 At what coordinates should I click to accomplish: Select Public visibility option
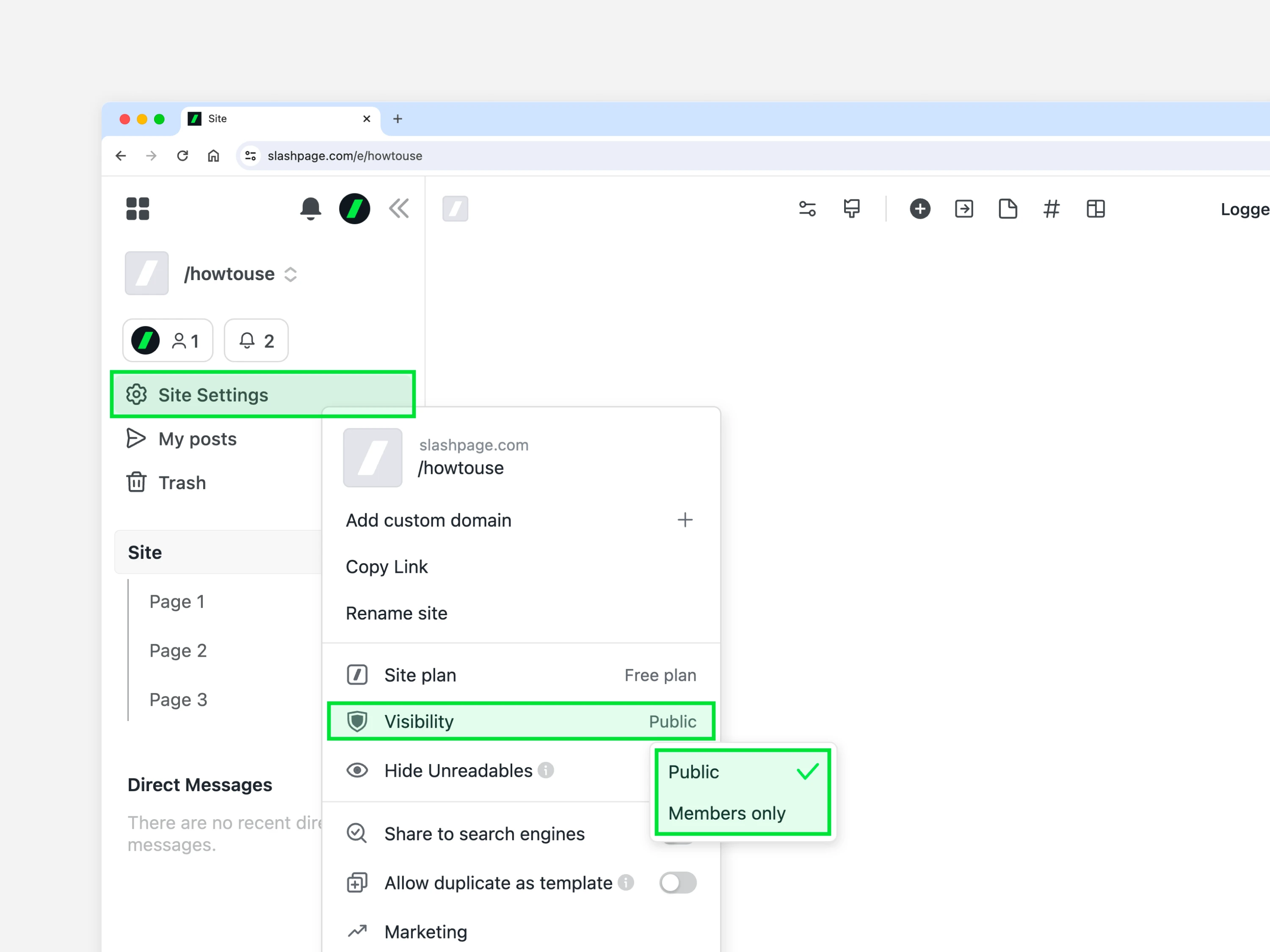click(743, 772)
